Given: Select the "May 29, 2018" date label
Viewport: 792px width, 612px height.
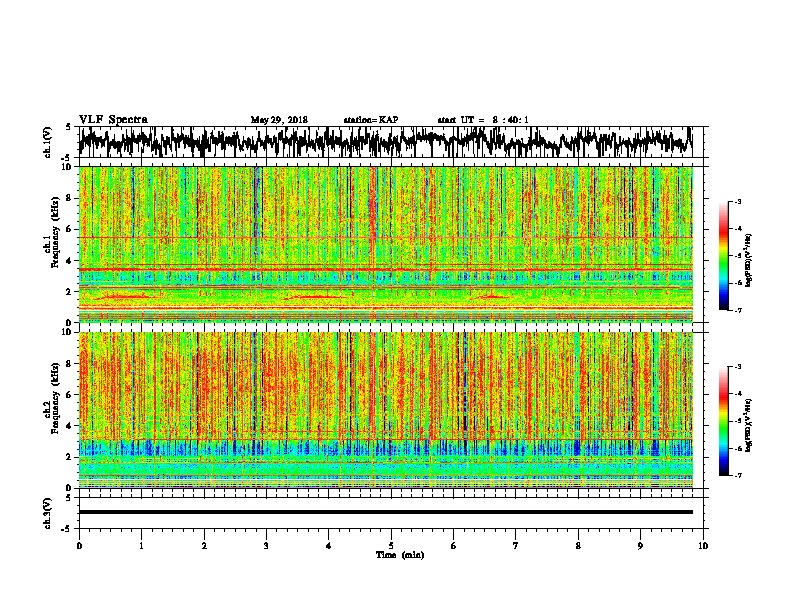Looking at the screenshot, I should 279,120.
